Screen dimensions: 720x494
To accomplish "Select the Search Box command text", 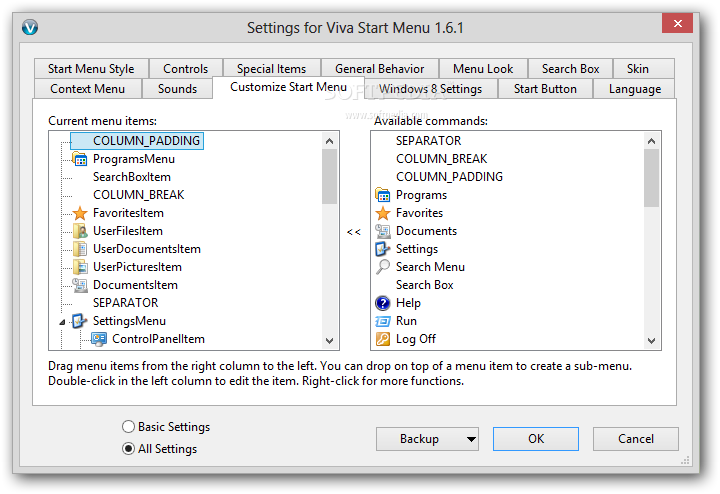I will pos(425,285).
